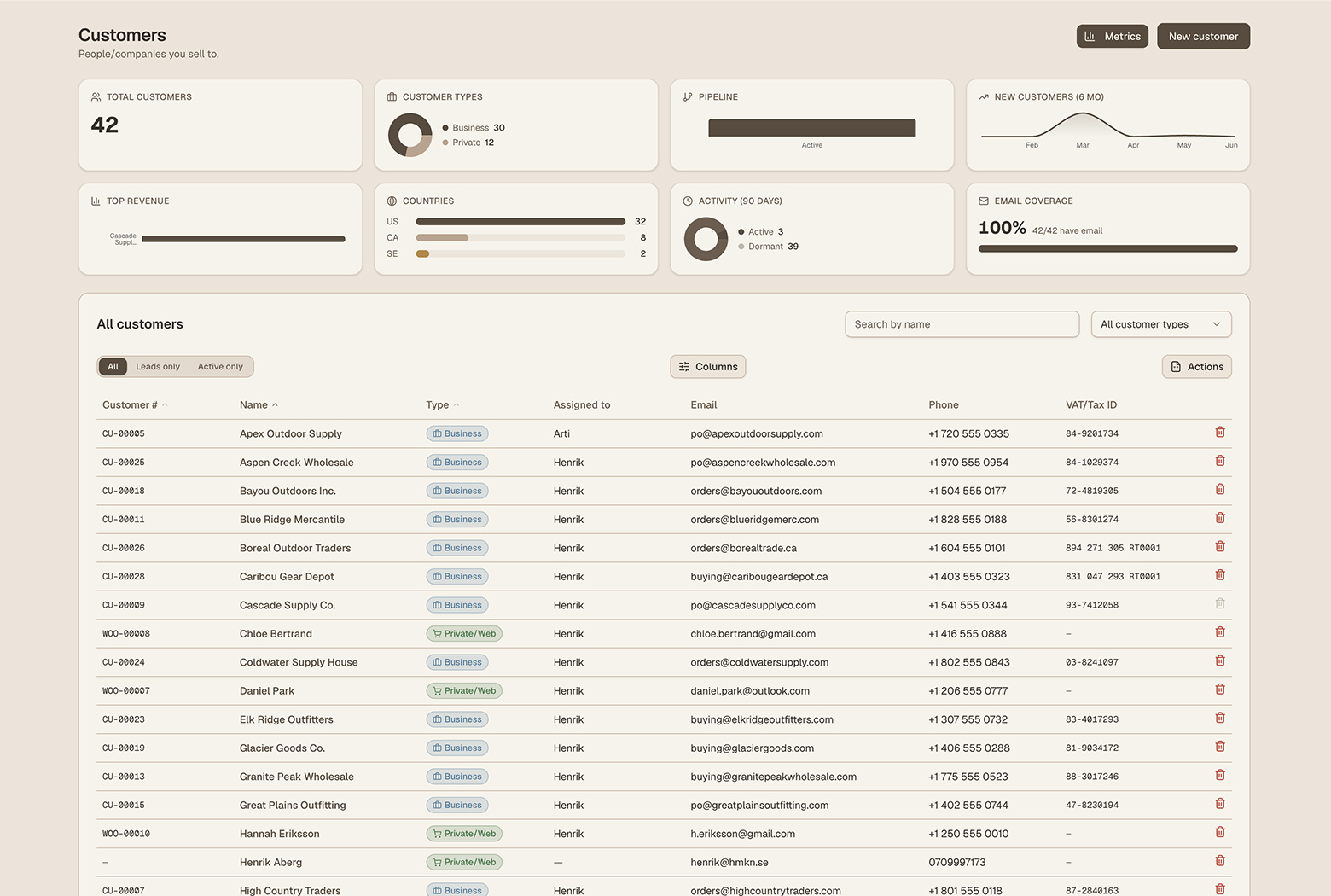Delete Chloe Bertrand customer entry
Viewport: 1331px width, 896px height.
[1220, 632]
